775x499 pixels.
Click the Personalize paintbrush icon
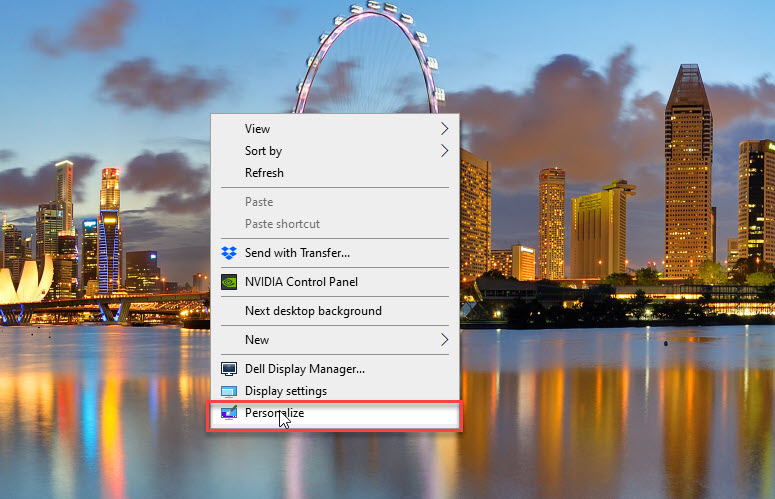[229, 413]
